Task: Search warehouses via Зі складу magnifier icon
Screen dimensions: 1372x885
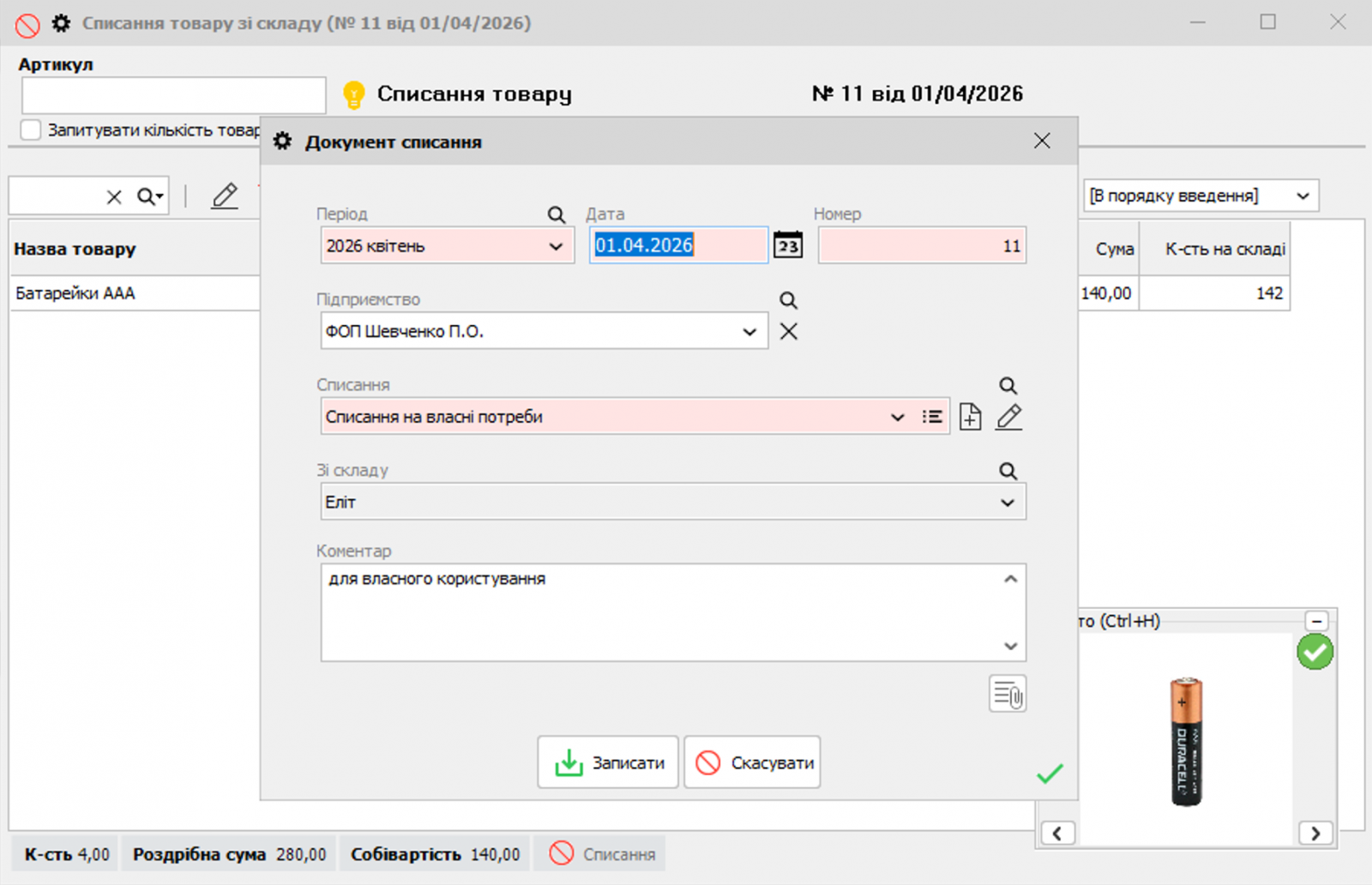Action: click(x=1008, y=470)
